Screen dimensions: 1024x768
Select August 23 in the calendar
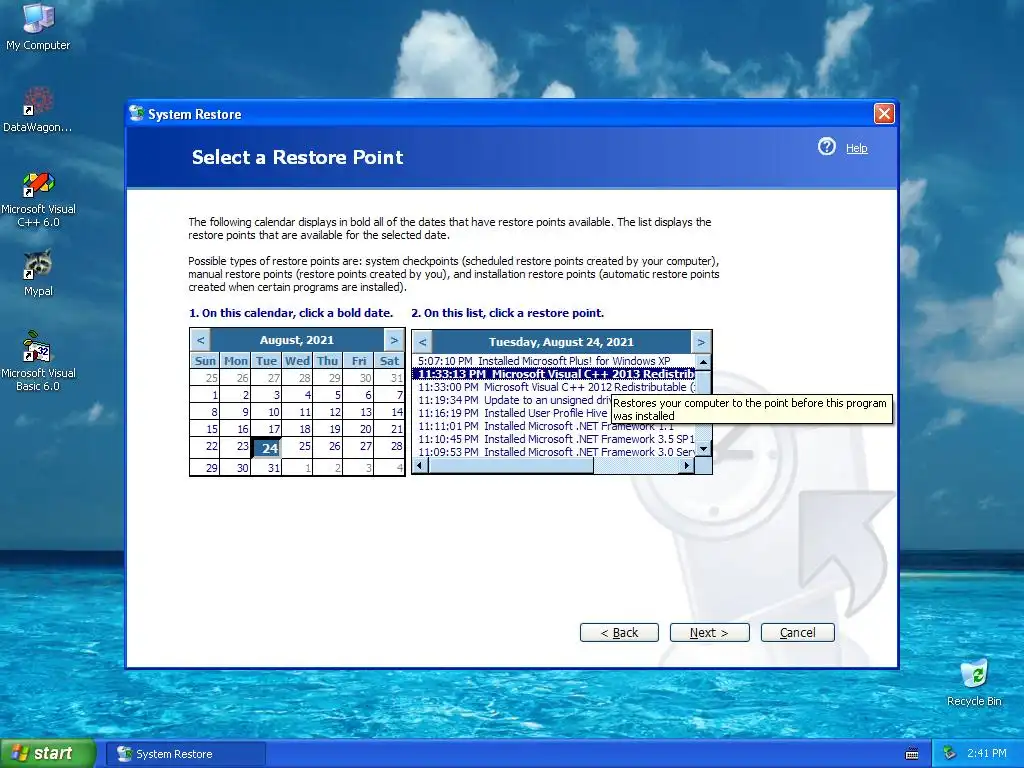tap(236, 446)
